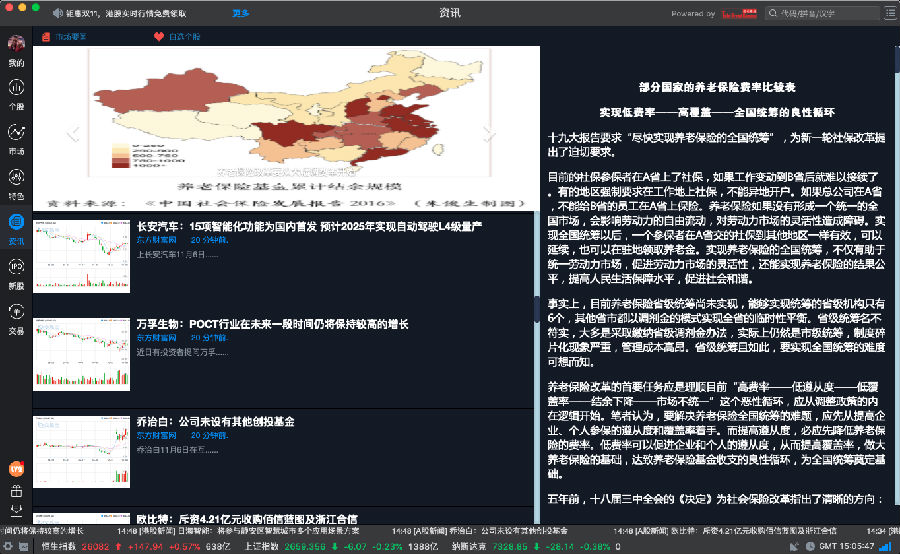This screenshot has width=900, height=554.
Task: Click the mute notification icon in the status bar
Action: tap(794, 547)
